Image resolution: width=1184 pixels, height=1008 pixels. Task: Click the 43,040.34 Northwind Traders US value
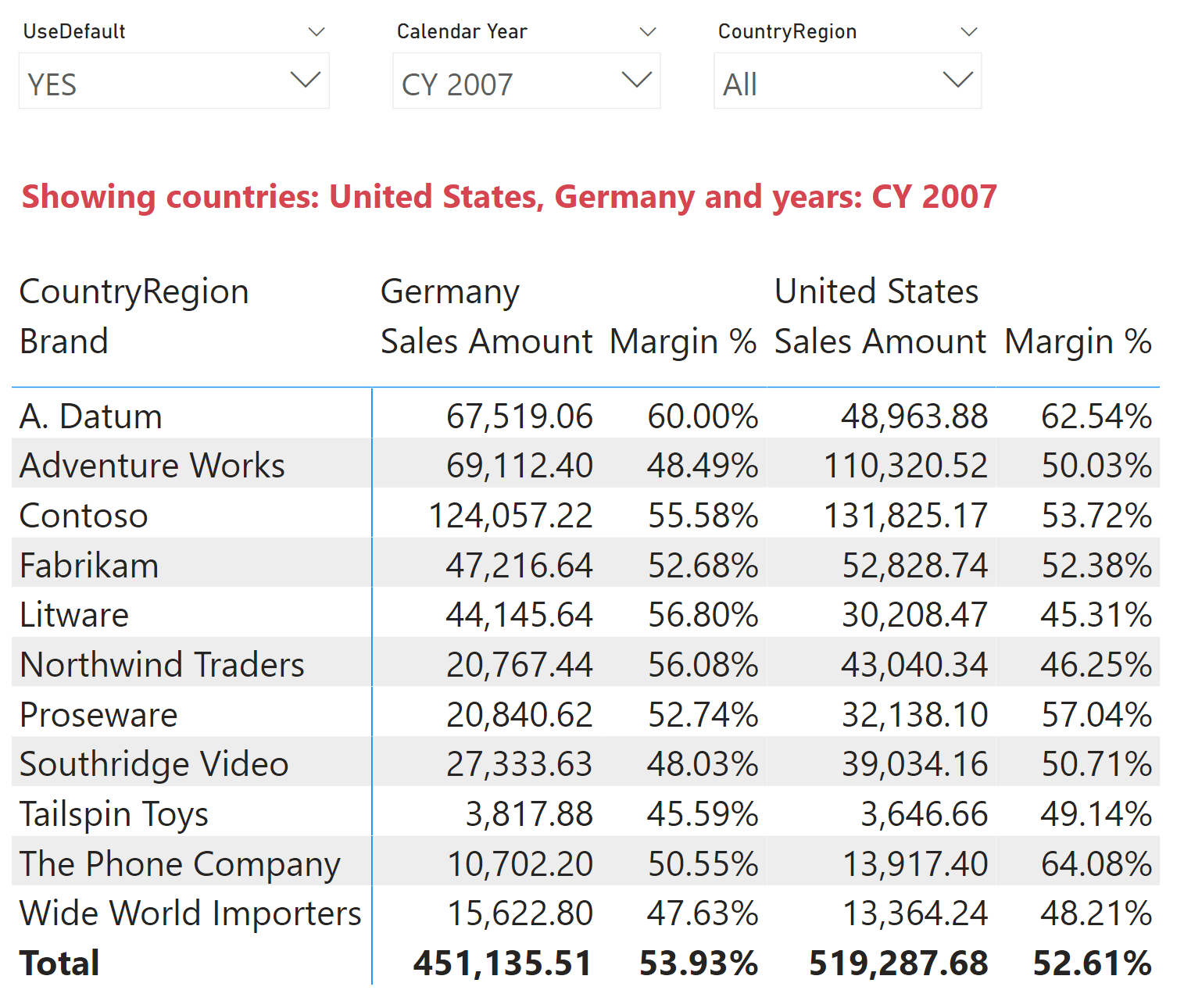point(915,665)
